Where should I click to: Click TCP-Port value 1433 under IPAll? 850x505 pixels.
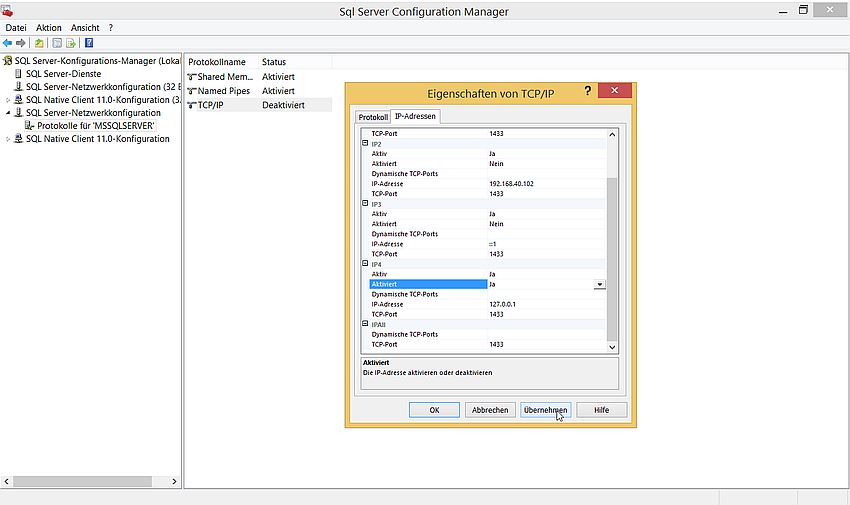point(496,345)
